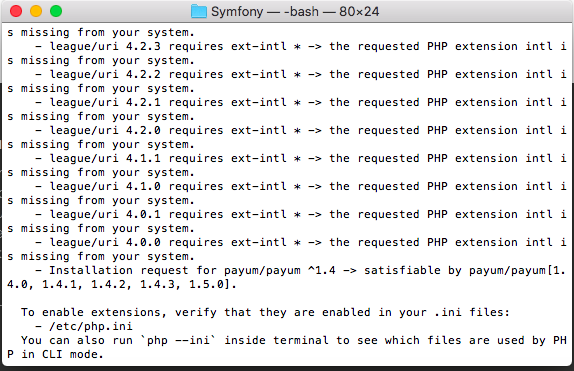Click the window title 'Symfony — -bash — 80×24'

pyautogui.click(x=295, y=11)
